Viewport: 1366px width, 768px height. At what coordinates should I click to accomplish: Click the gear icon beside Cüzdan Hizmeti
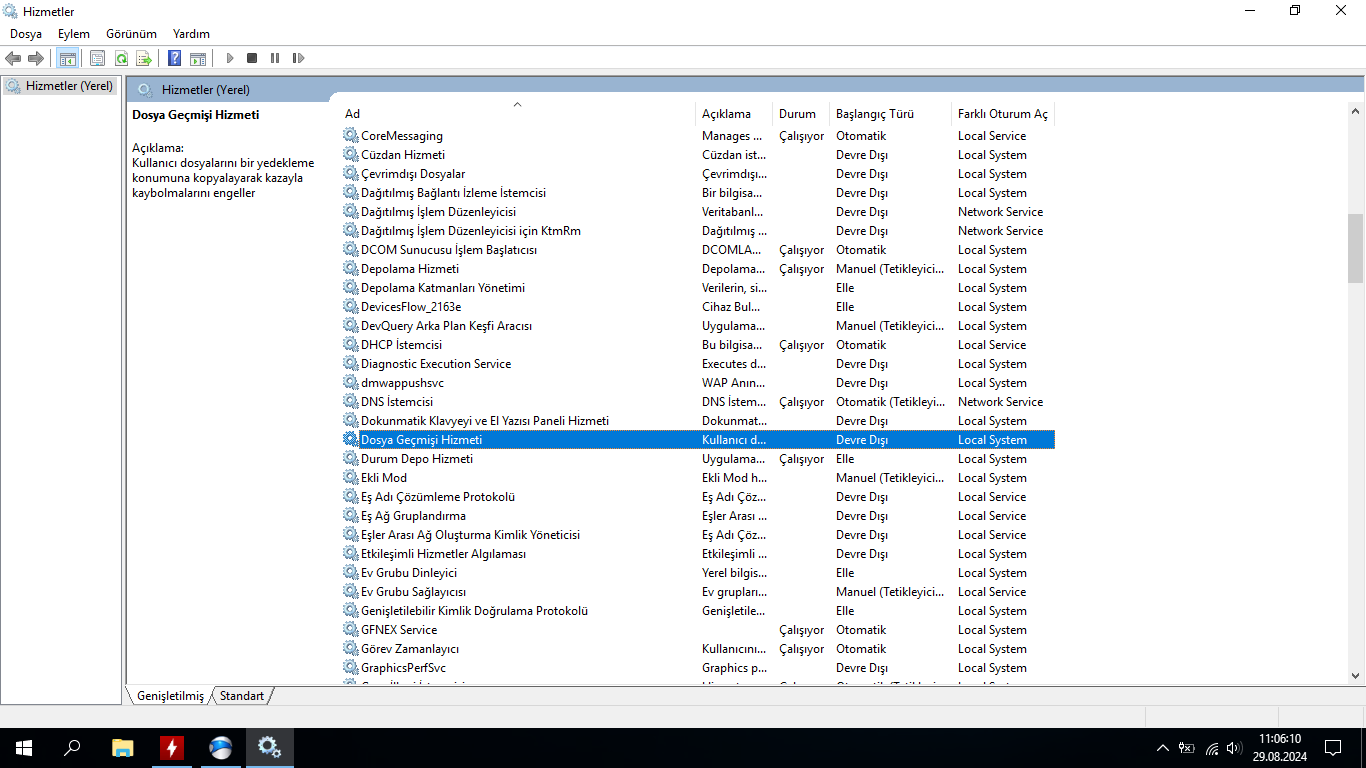click(351, 154)
